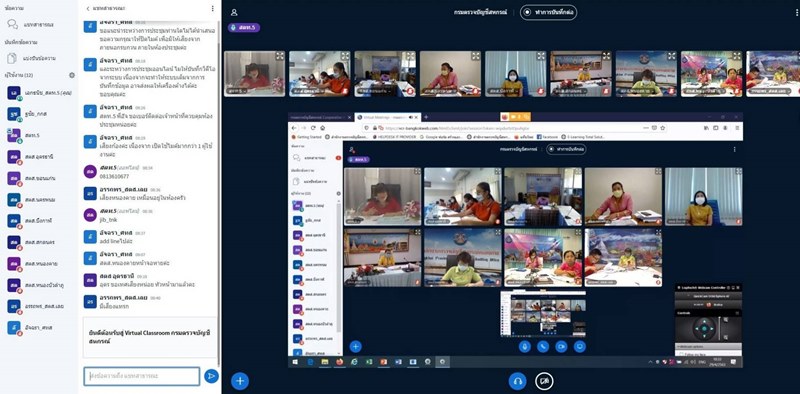
Task: Select the webcam tile of the green-shirted person
Action: point(646,73)
